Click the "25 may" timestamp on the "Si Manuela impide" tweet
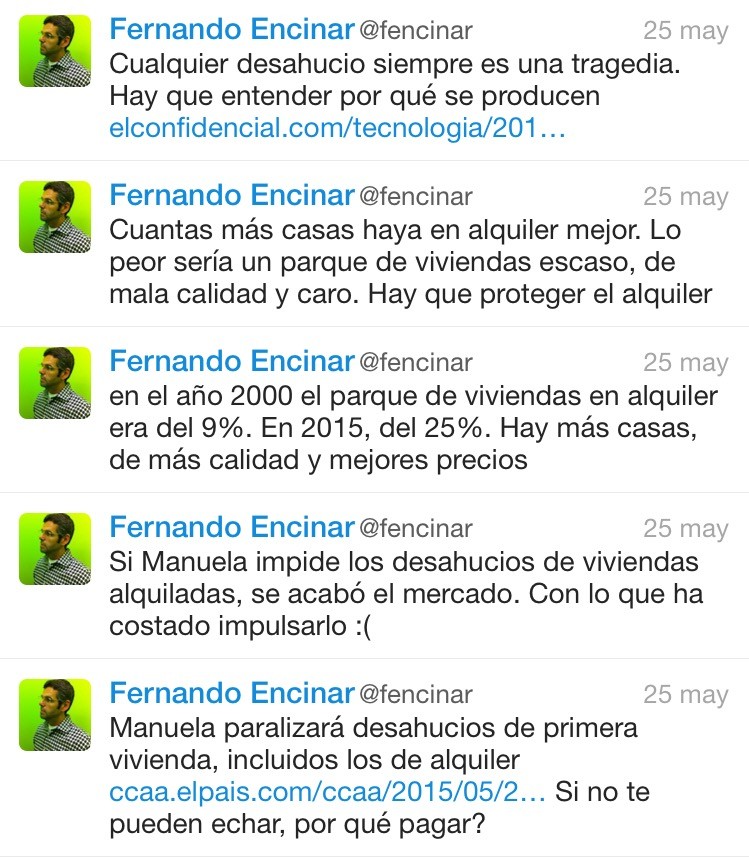Viewport: 749px width, 857px height. pos(685,529)
